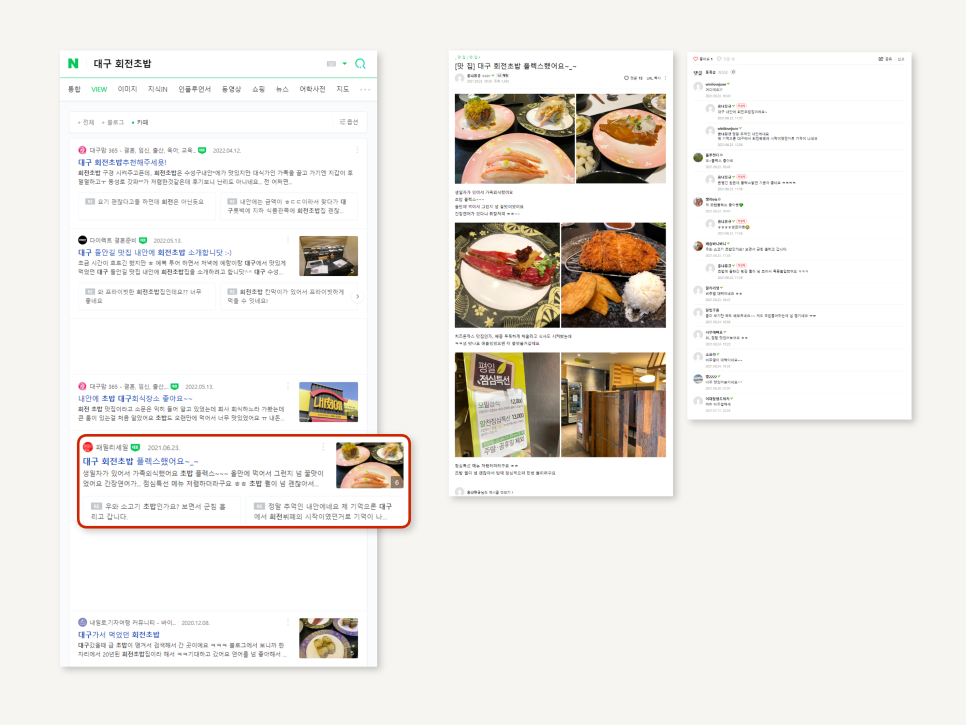Click the first comment's gray profile avatar

tap(698, 87)
